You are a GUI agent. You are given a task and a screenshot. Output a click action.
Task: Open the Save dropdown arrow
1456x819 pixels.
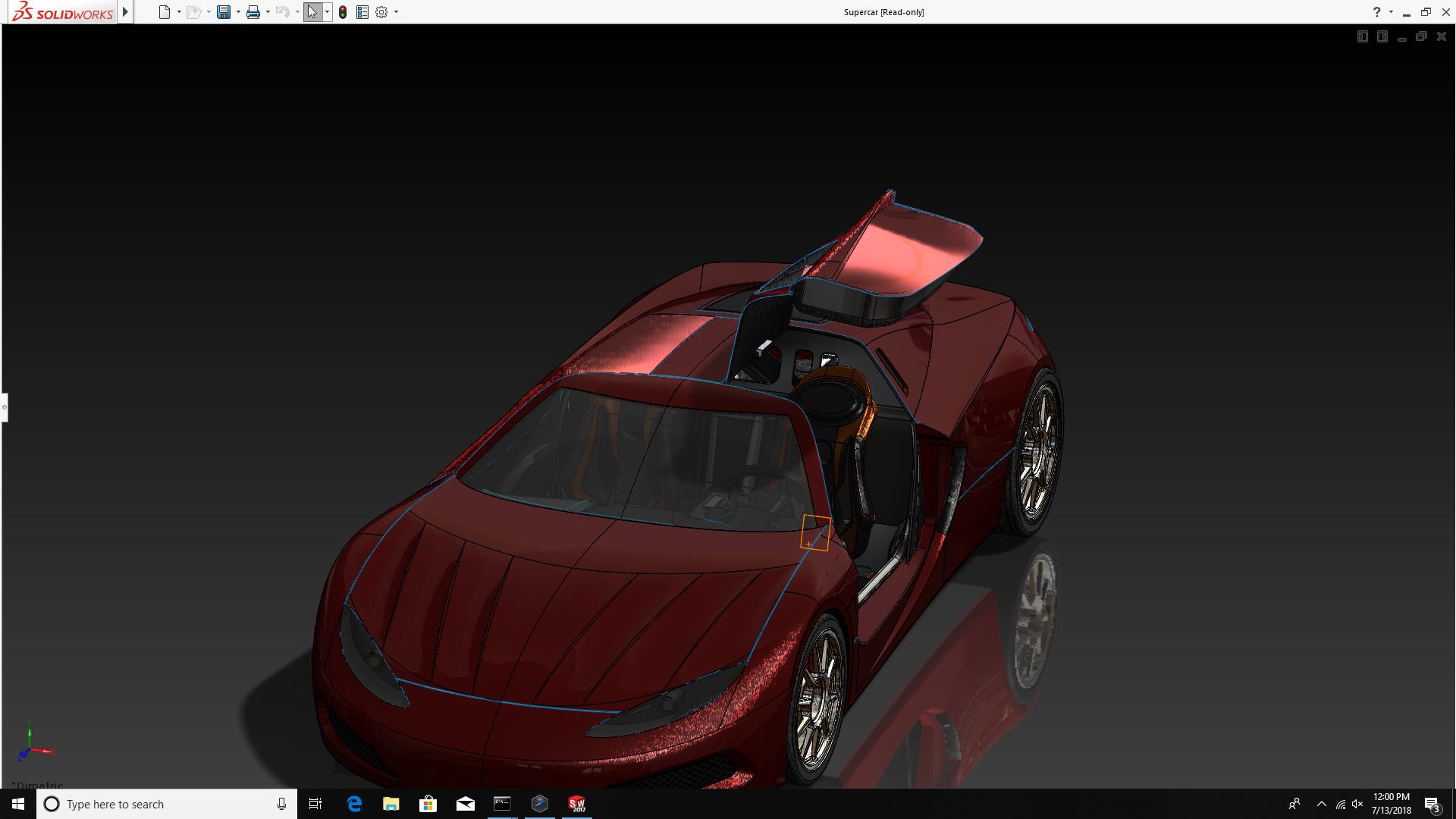click(x=238, y=12)
